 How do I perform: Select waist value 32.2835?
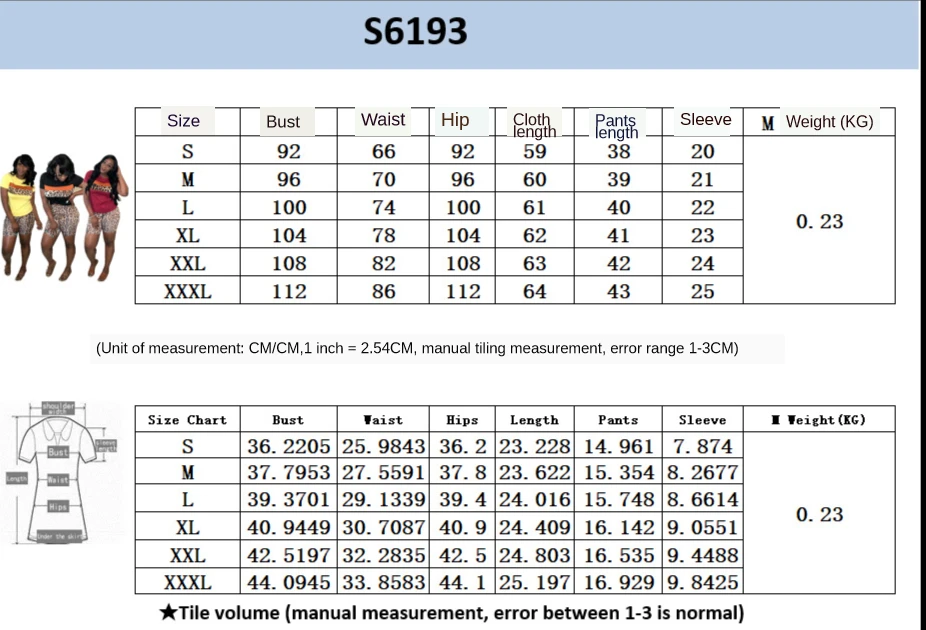tap(383, 555)
